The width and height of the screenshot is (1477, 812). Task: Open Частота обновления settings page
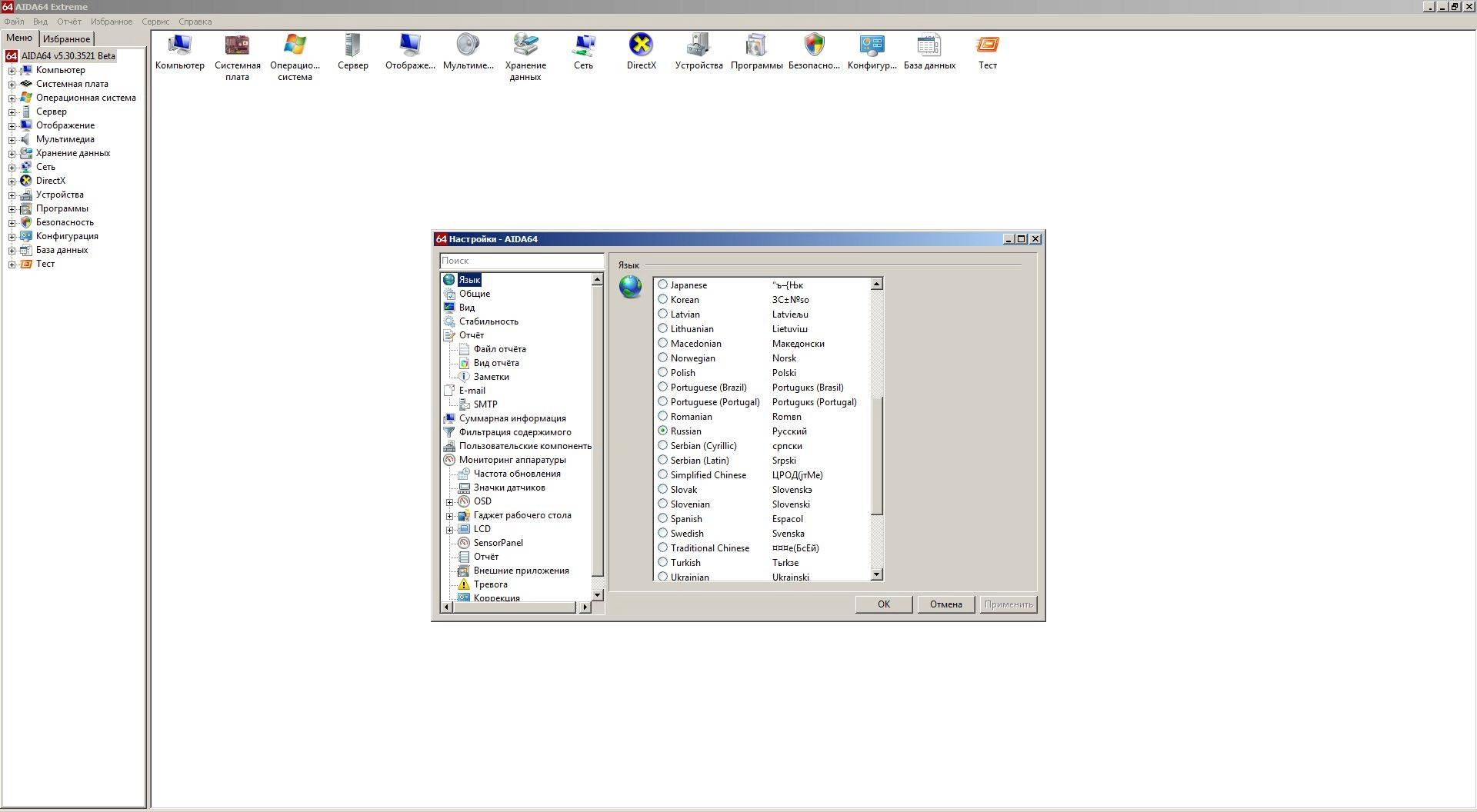pos(517,474)
